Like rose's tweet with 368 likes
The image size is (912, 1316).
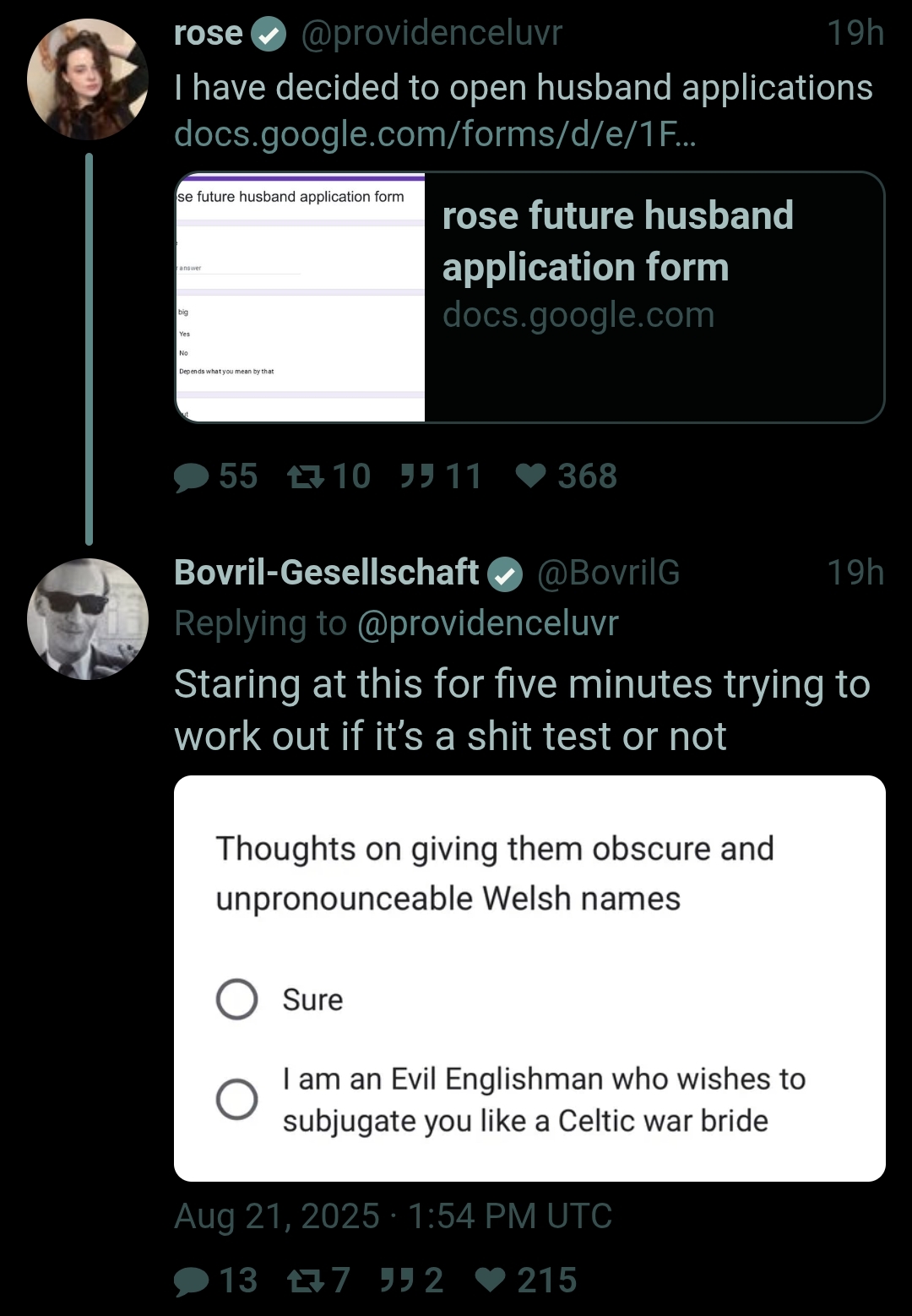[531, 476]
